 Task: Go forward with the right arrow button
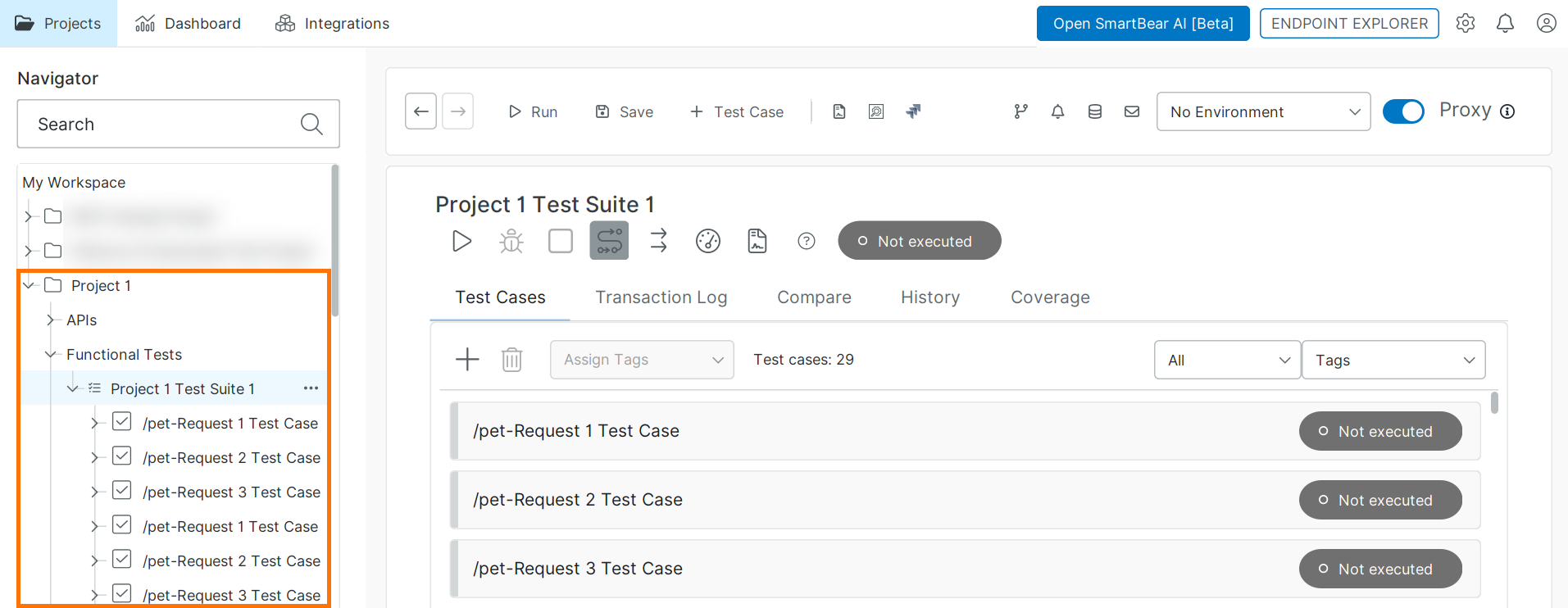tap(458, 111)
